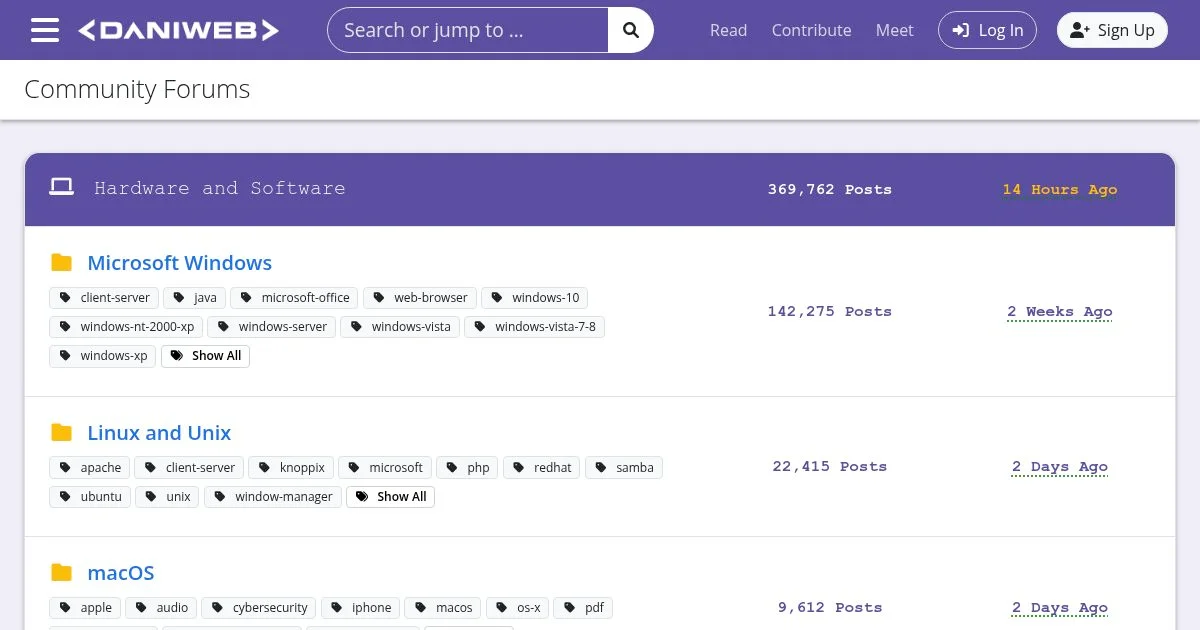
Task: Select the windows-vista-7-8 tag
Action: pyautogui.click(x=534, y=327)
